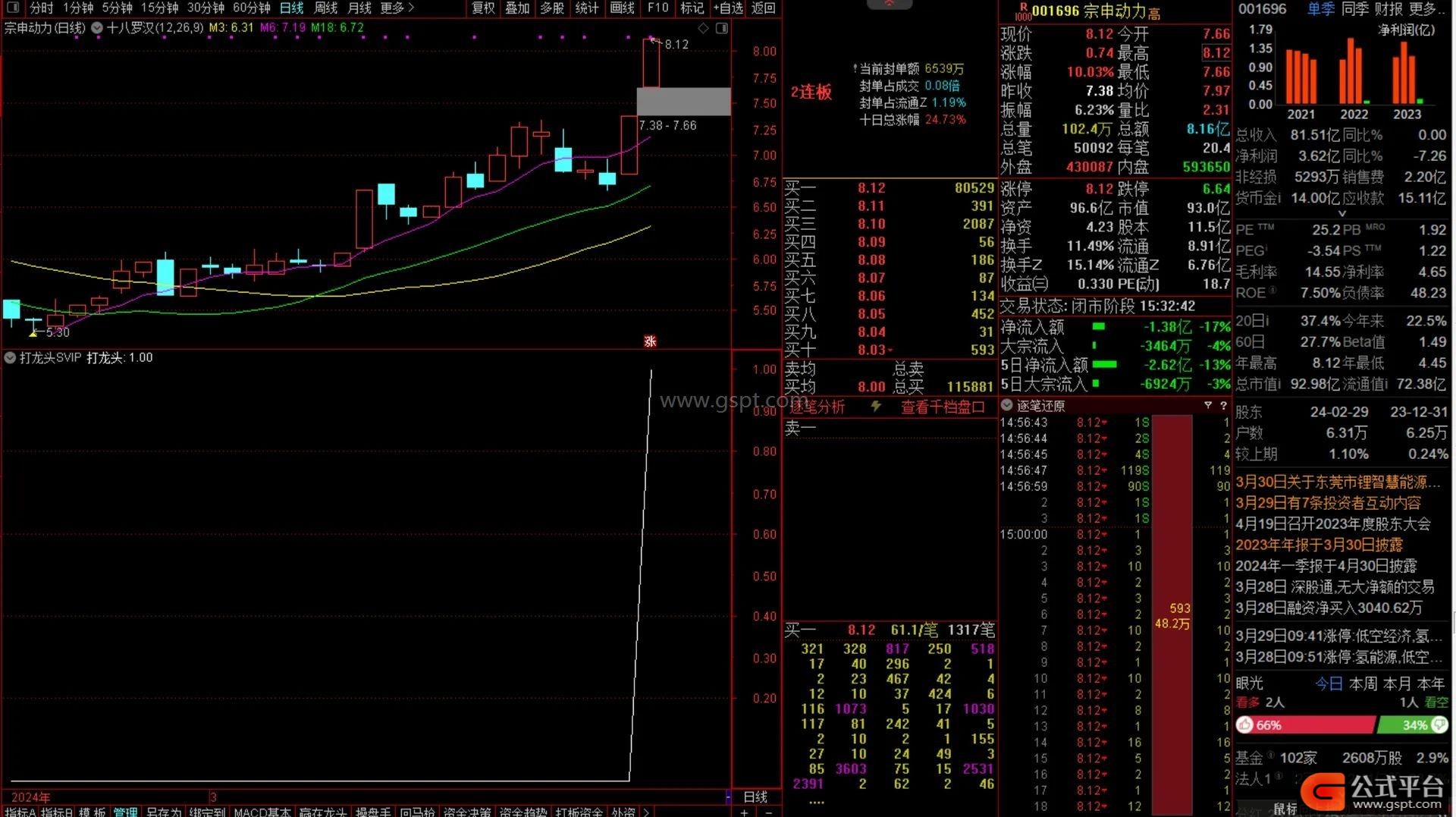Open 逐笔分析 link
The width and height of the screenshot is (1456, 817).
816,407
